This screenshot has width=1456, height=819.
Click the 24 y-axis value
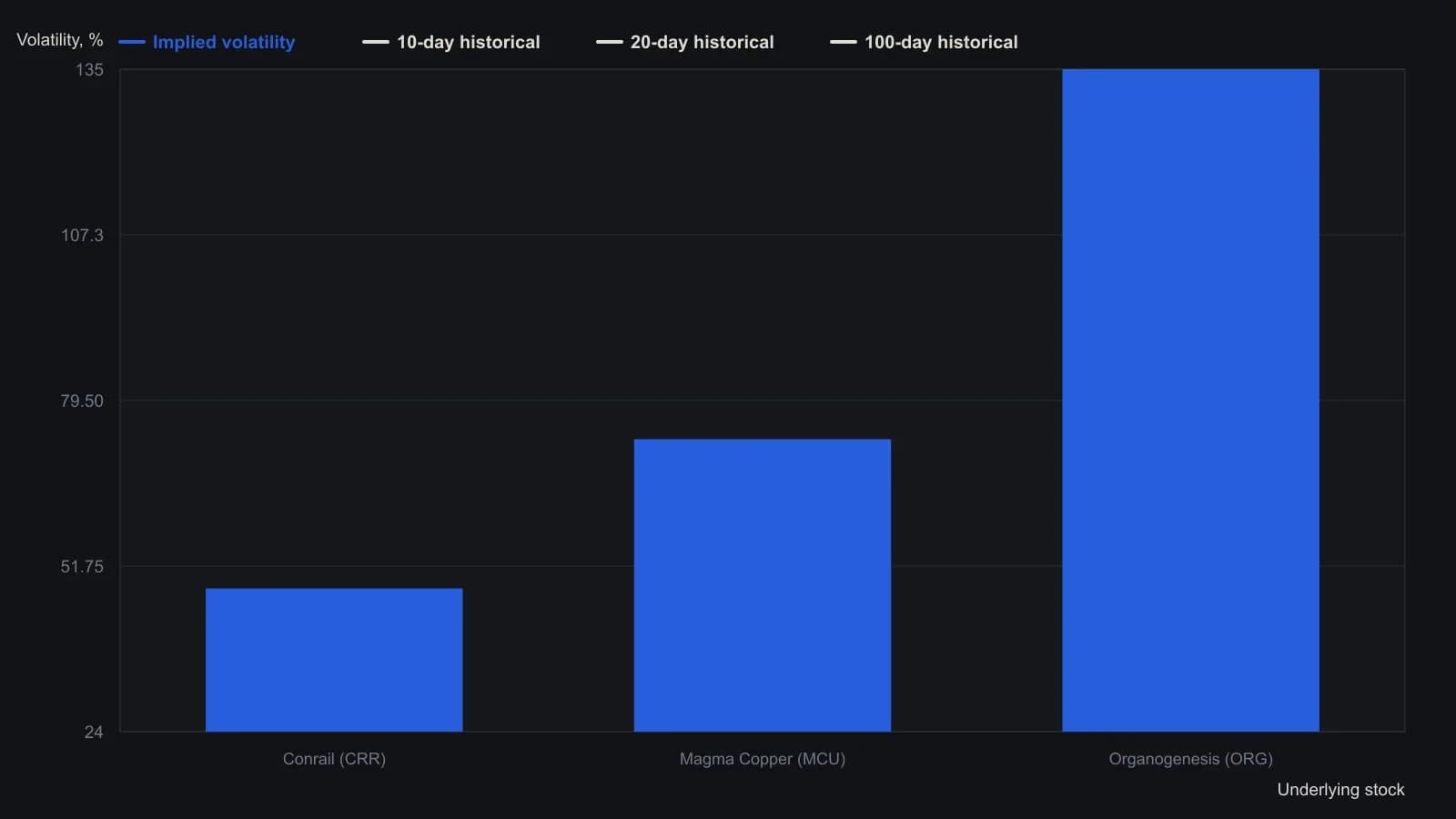pos(94,733)
